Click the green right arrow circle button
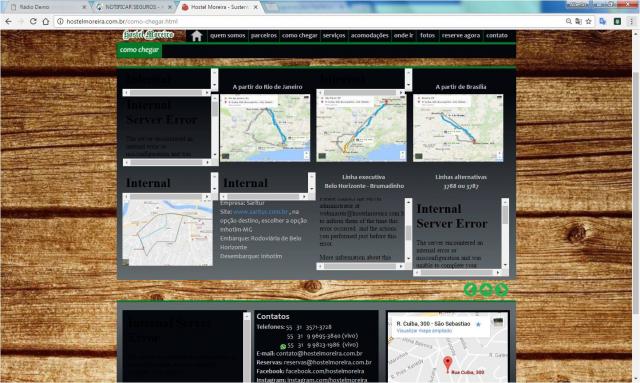Image resolution: width=640 pixels, height=383 pixels. (x=501, y=289)
